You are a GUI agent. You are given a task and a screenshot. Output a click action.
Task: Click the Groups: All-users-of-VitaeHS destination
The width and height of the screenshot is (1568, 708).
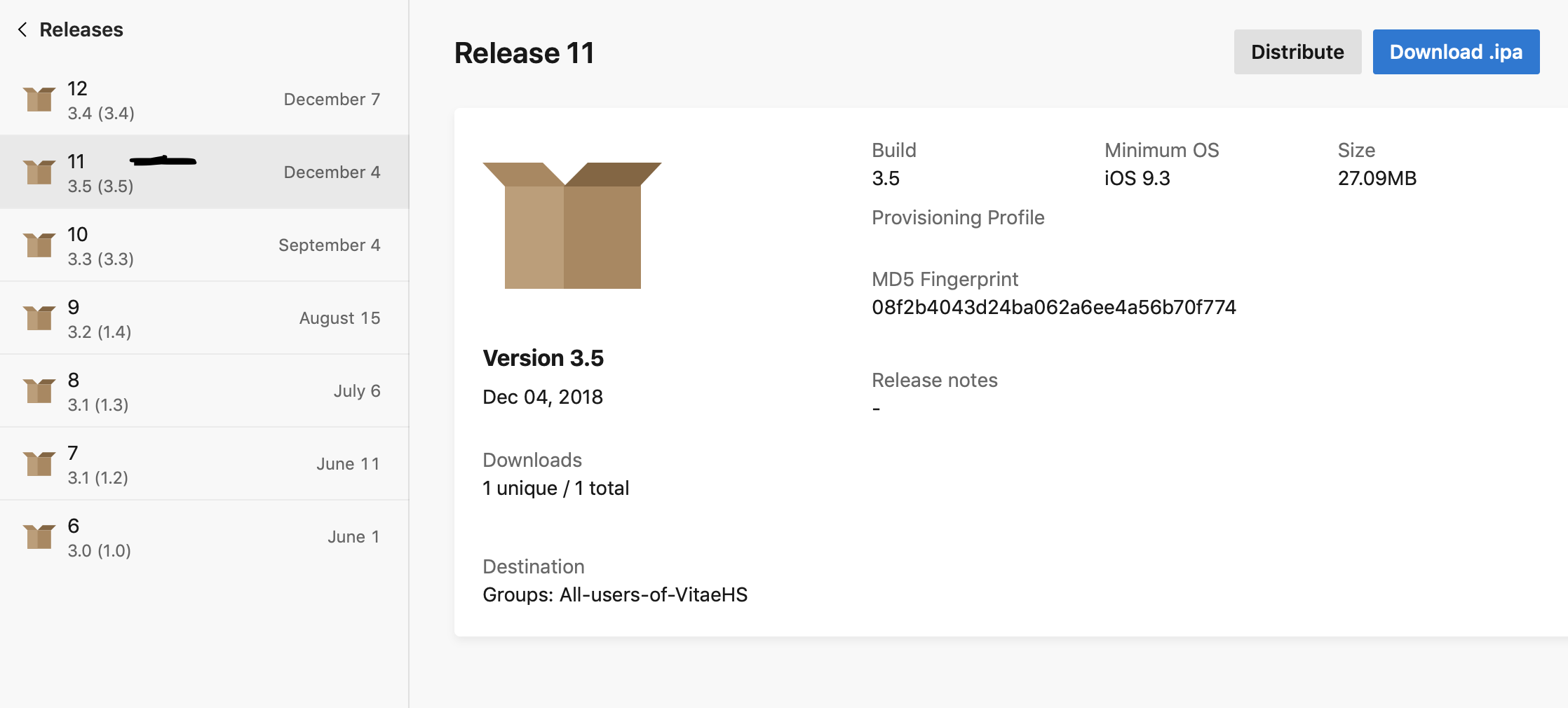coord(615,594)
